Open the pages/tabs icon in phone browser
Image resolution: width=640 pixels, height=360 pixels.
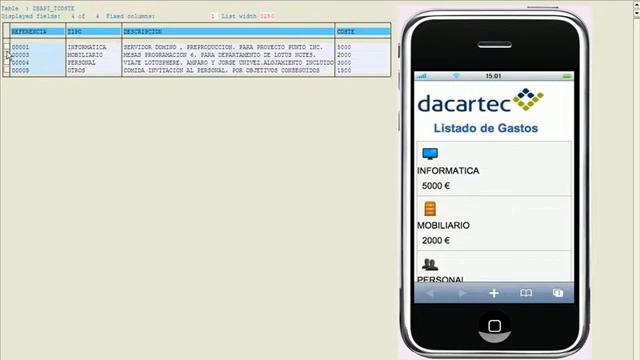pos(558,293)
